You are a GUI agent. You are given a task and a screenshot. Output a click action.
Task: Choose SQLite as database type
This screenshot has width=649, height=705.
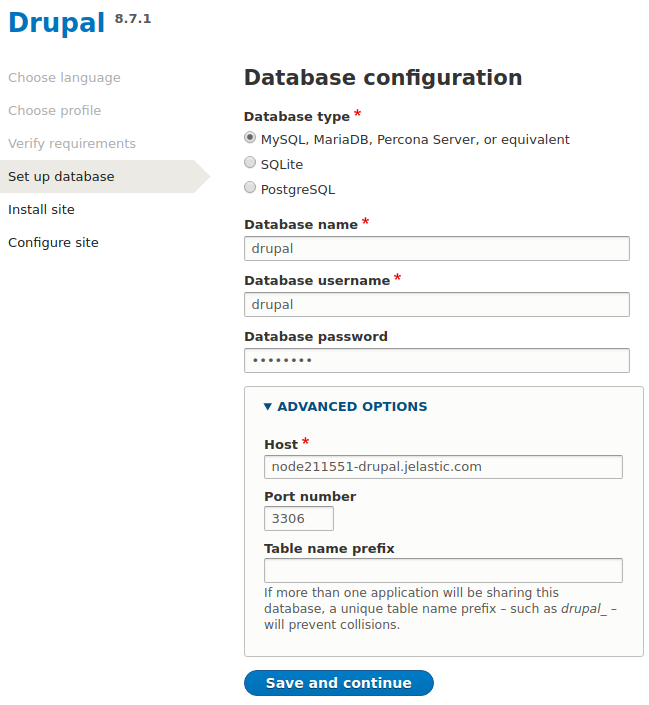[x=250, y=163]
